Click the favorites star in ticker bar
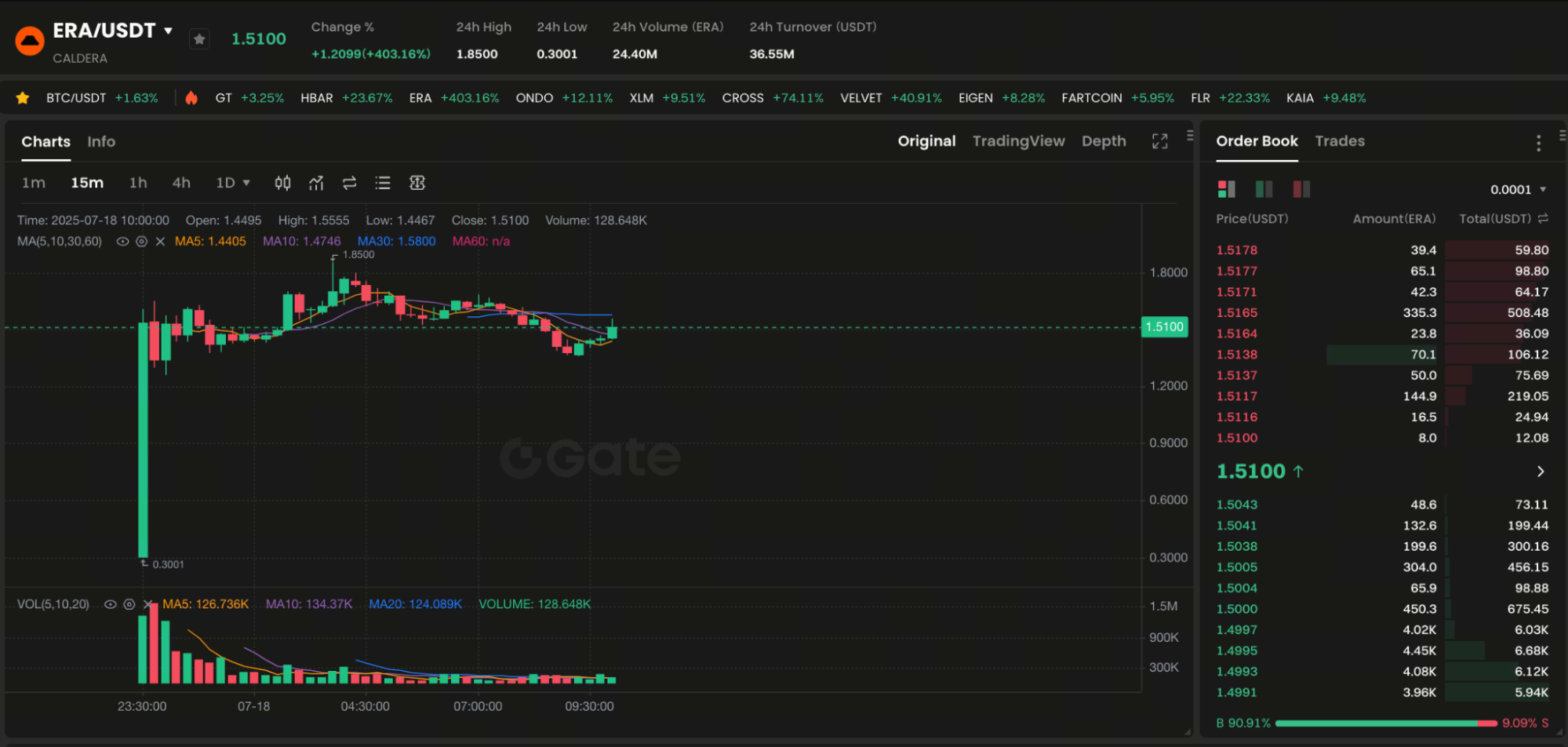This screenshot has height=747, width=1568. [23, 98]
